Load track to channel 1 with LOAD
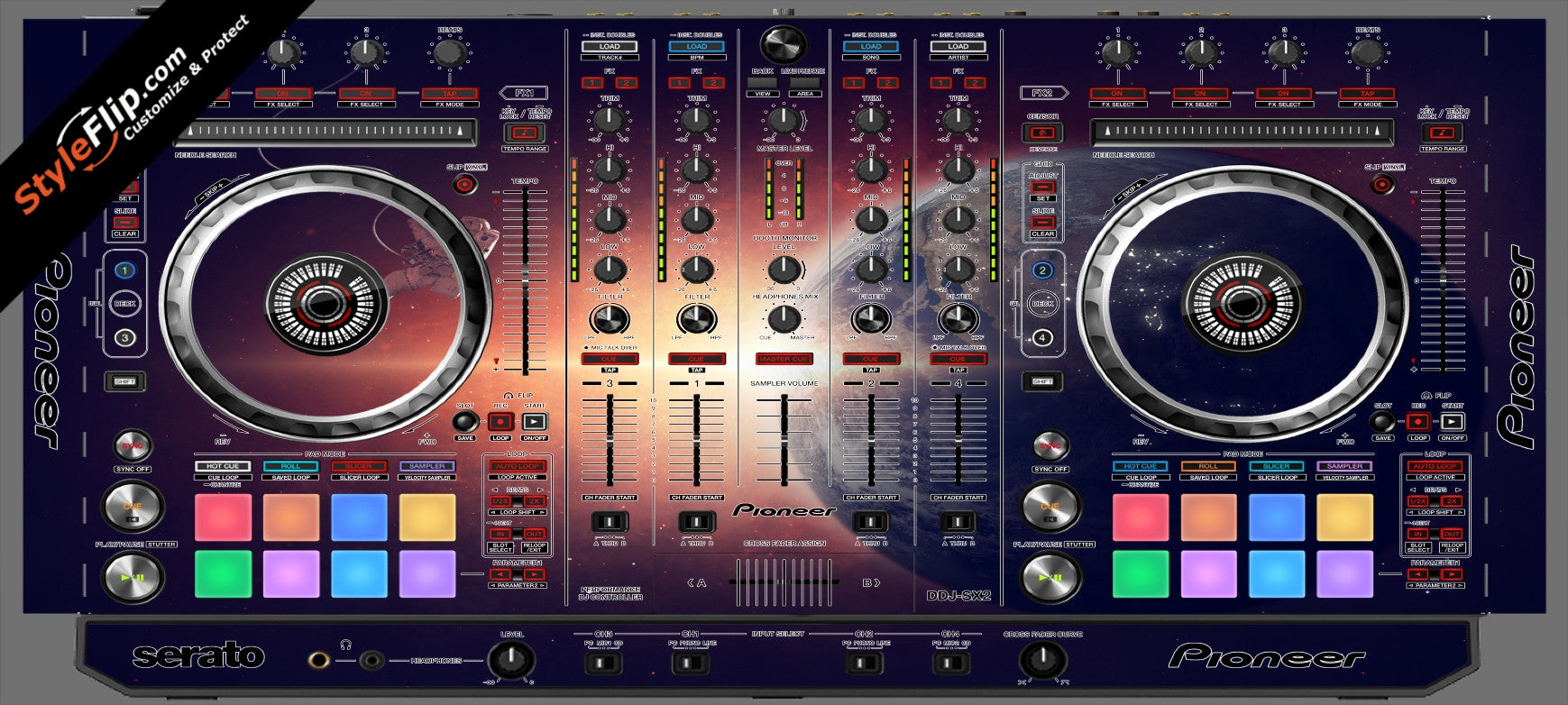Image resolution: width=1568 pixels, height=705 pixels. tap(697, 46)
